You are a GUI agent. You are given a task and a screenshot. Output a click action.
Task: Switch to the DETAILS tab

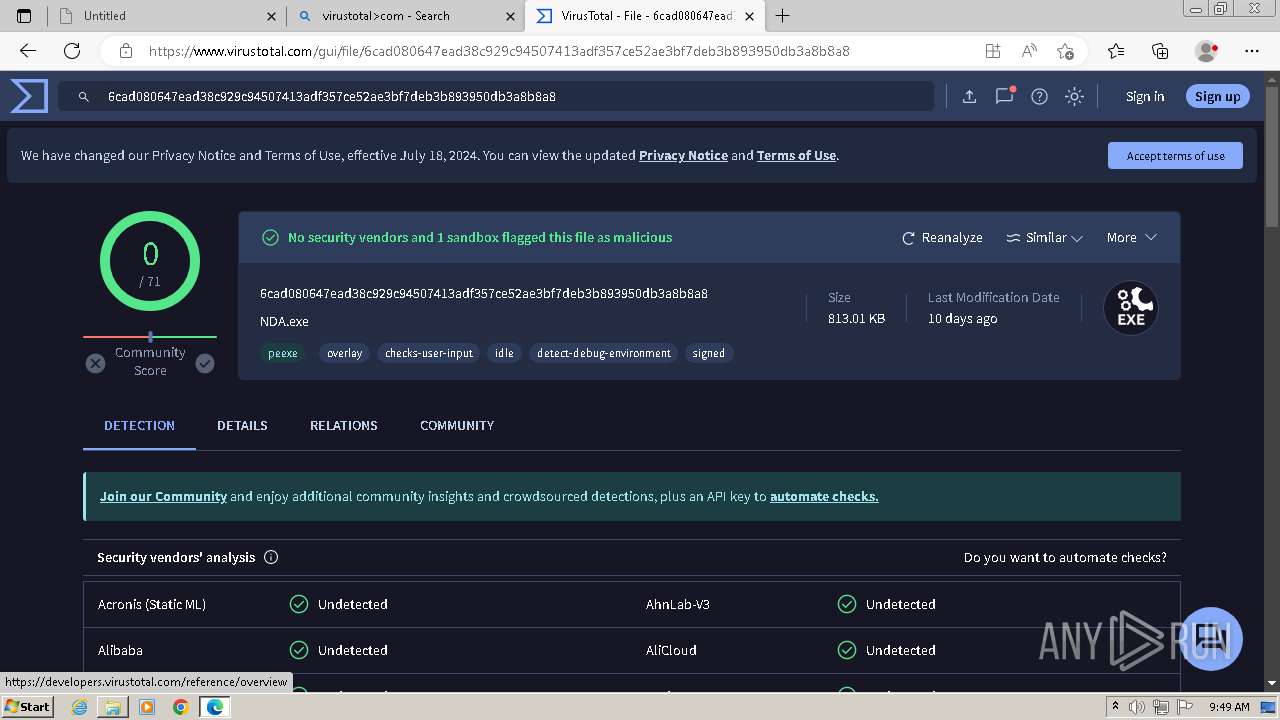tap(242, 425)
